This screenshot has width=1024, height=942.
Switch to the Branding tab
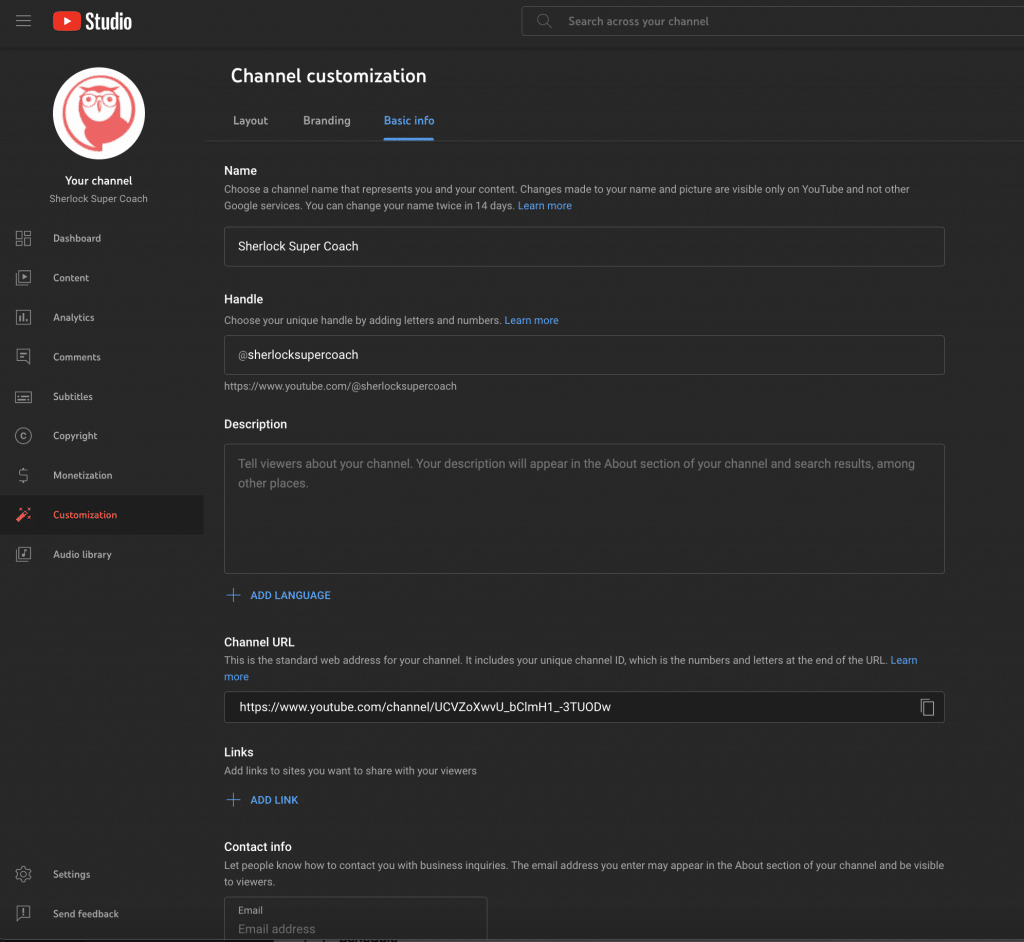coord(326,120)
